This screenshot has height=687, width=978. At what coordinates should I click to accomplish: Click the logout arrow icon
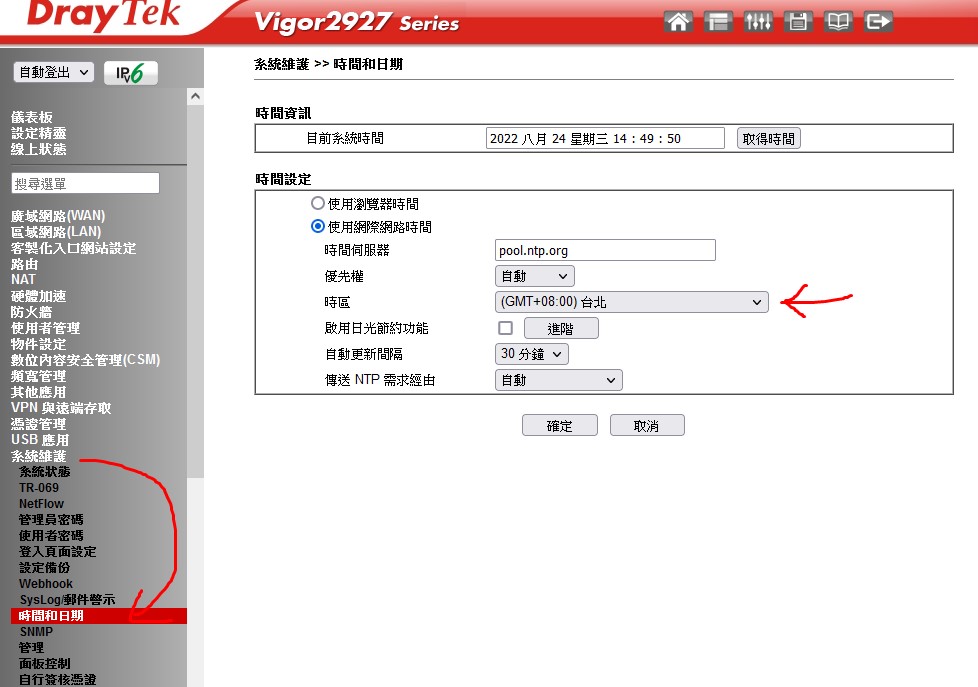878,21
